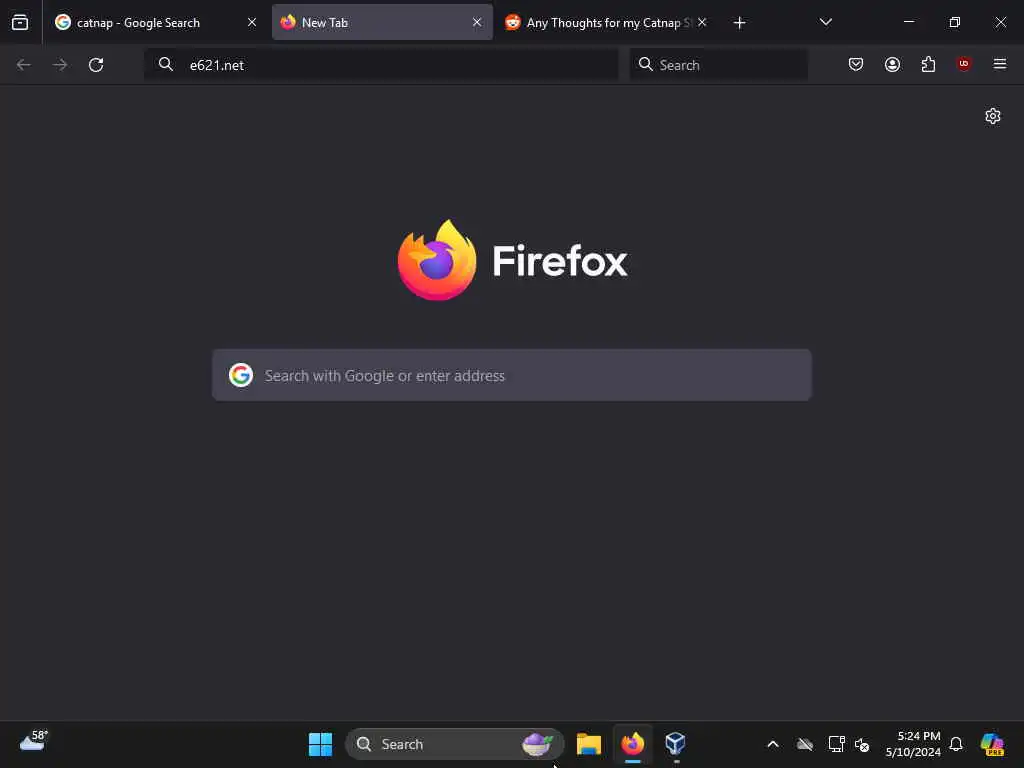Close the catnap Google Search tab
The image size is (1024, 768).
pyautogui.click(x=252, y=22)
